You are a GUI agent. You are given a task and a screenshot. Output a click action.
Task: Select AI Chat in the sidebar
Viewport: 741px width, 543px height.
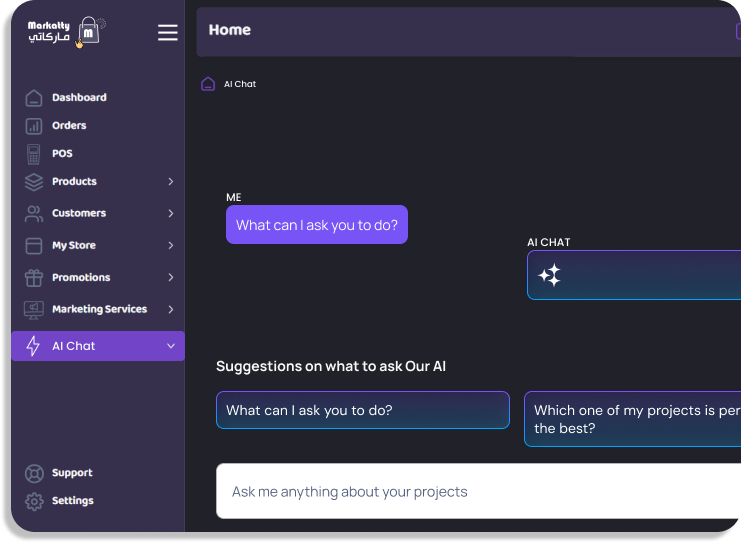coord(98,346)
